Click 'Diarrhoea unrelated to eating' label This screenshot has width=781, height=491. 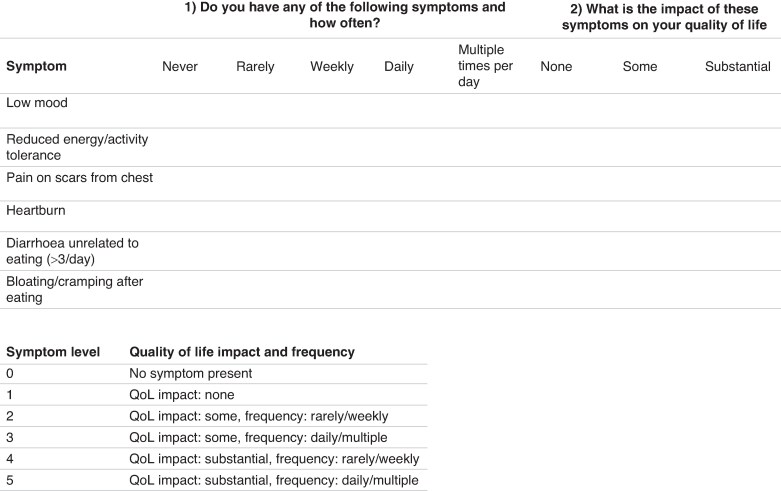coord(72,251)
